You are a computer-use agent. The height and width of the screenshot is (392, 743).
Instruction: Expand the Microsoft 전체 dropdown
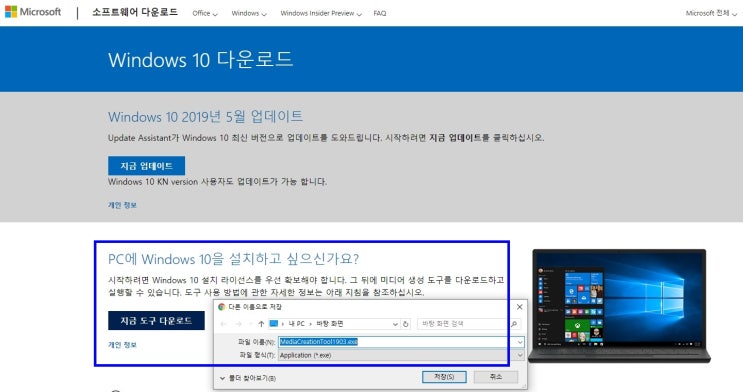(711, 13)
